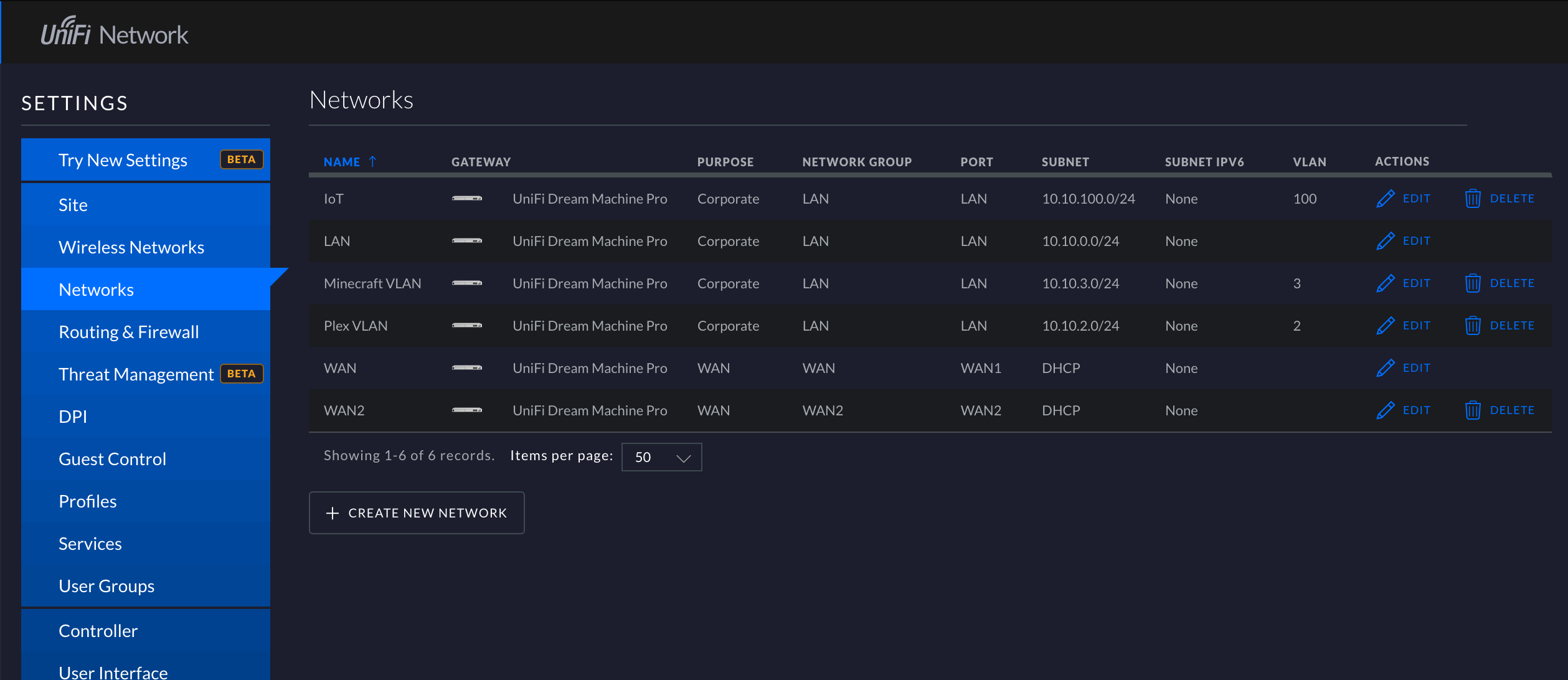Sort by the SUBNET column header
Image resolution: width=1568 pixels, height=680 pixels.
[1065, 162]
